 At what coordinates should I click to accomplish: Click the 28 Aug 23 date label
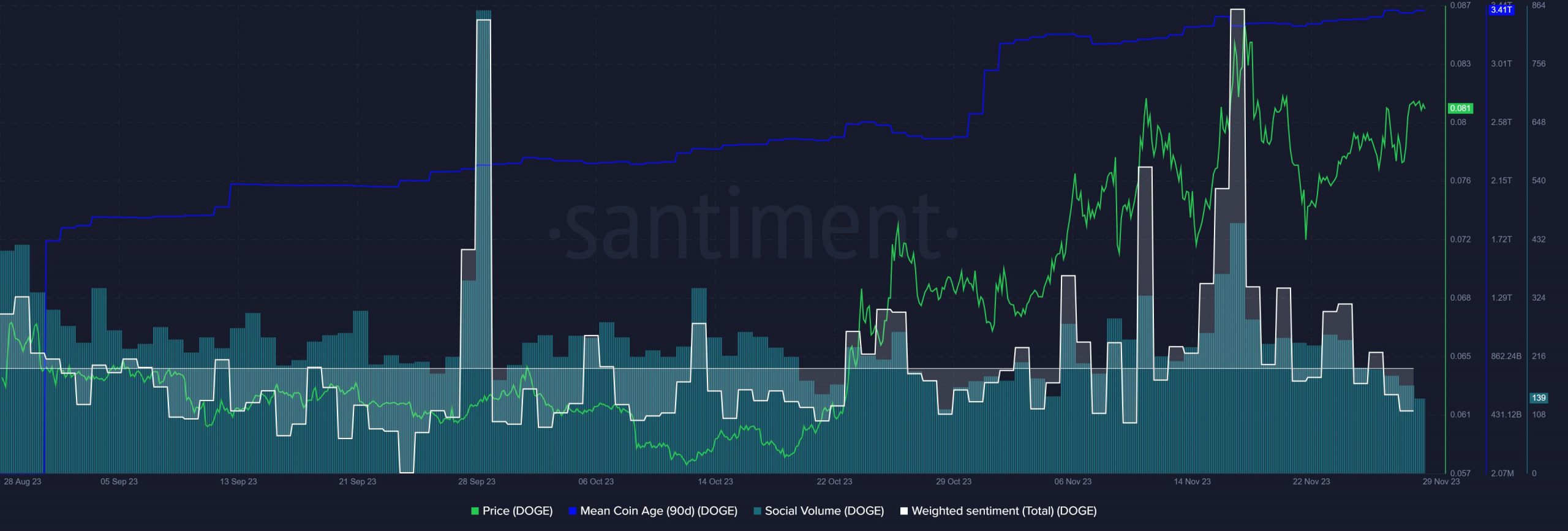pos(23,481)
